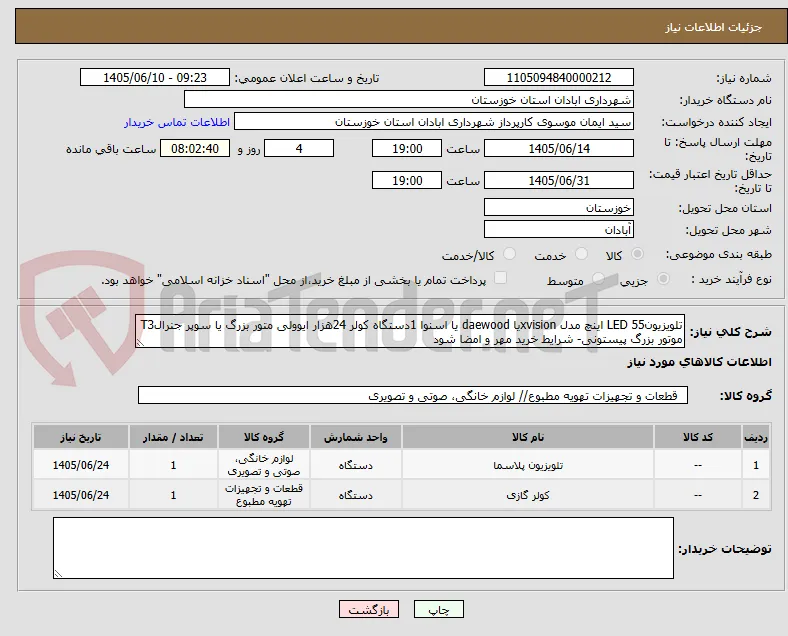Click the response deadline date 1405/06/14
The height and width of the screenshot is (636, 788).
click(x=558, y=148)
